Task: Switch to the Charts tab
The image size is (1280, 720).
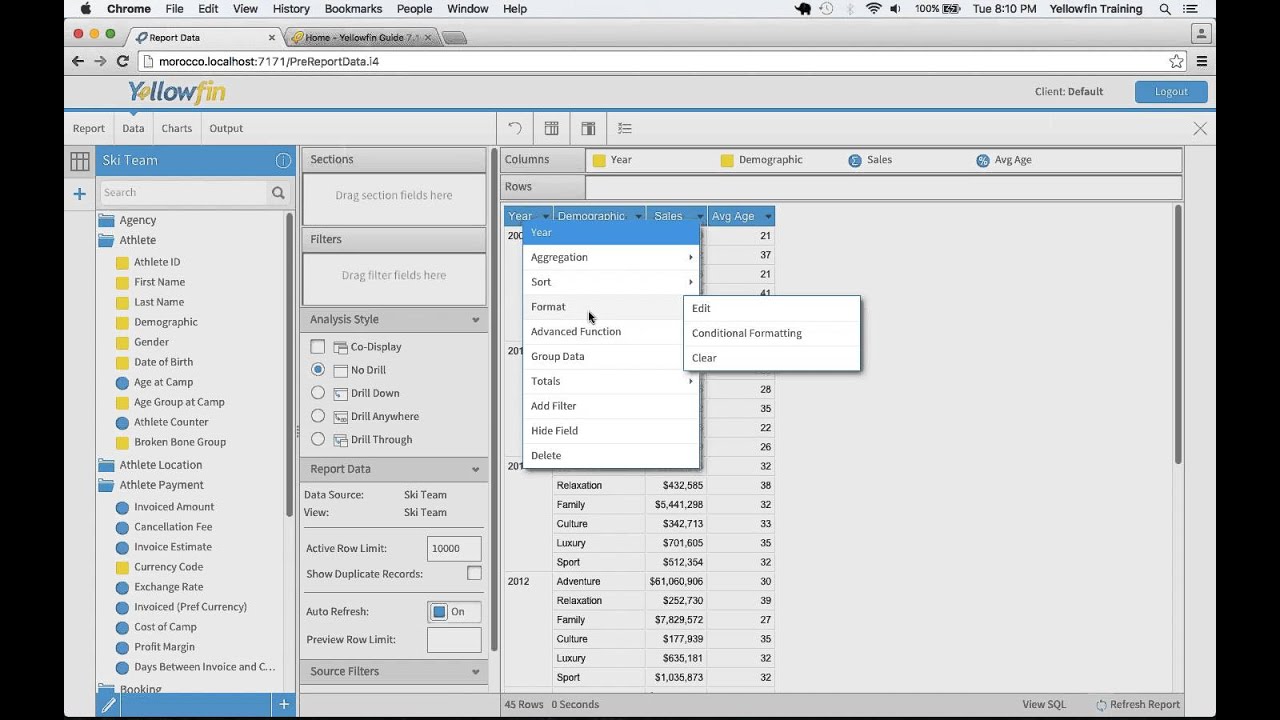Action: tap(177, 128)
